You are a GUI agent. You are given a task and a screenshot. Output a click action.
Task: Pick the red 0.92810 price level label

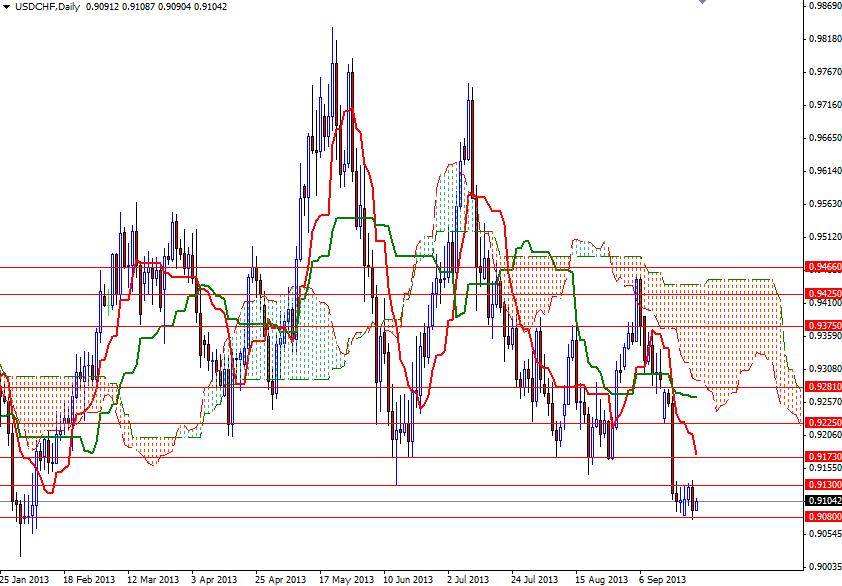pyautogui.click(x=822, y=387)
